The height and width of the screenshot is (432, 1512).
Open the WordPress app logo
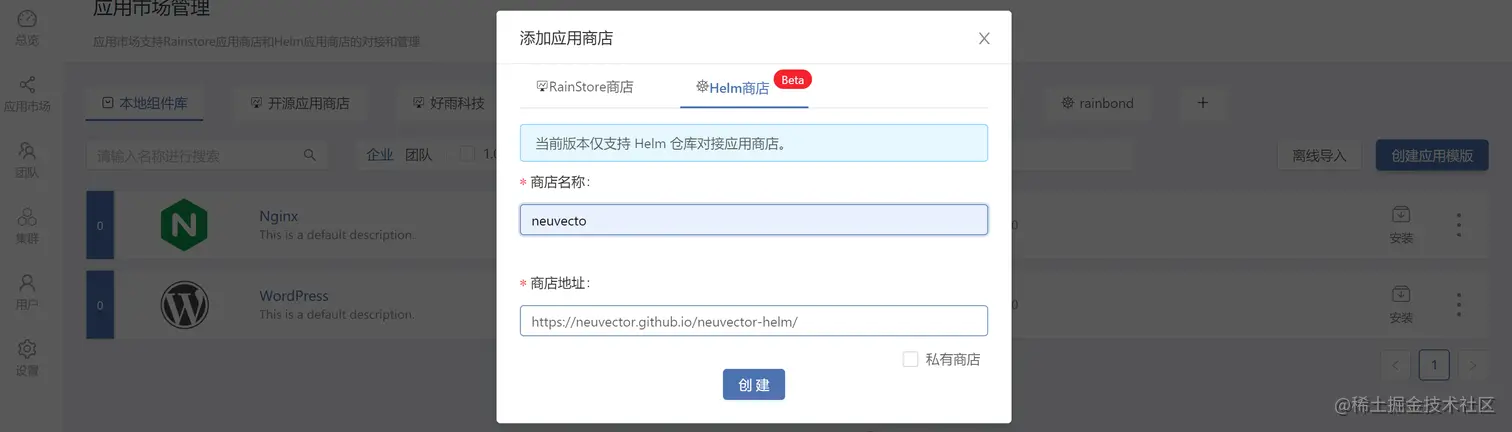coord(185,305)
